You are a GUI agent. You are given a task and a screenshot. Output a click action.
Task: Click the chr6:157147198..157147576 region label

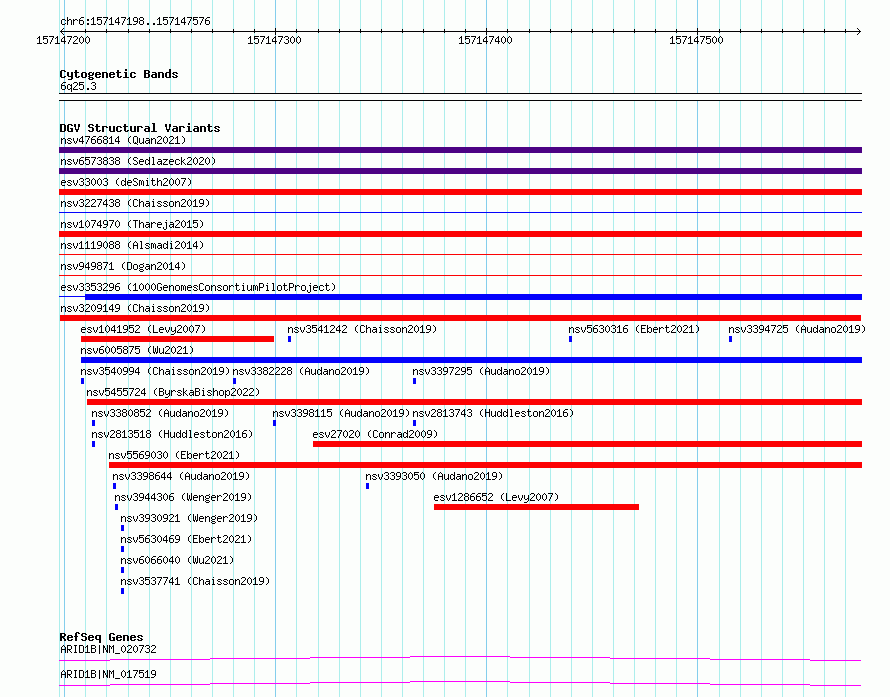[135, 22]
